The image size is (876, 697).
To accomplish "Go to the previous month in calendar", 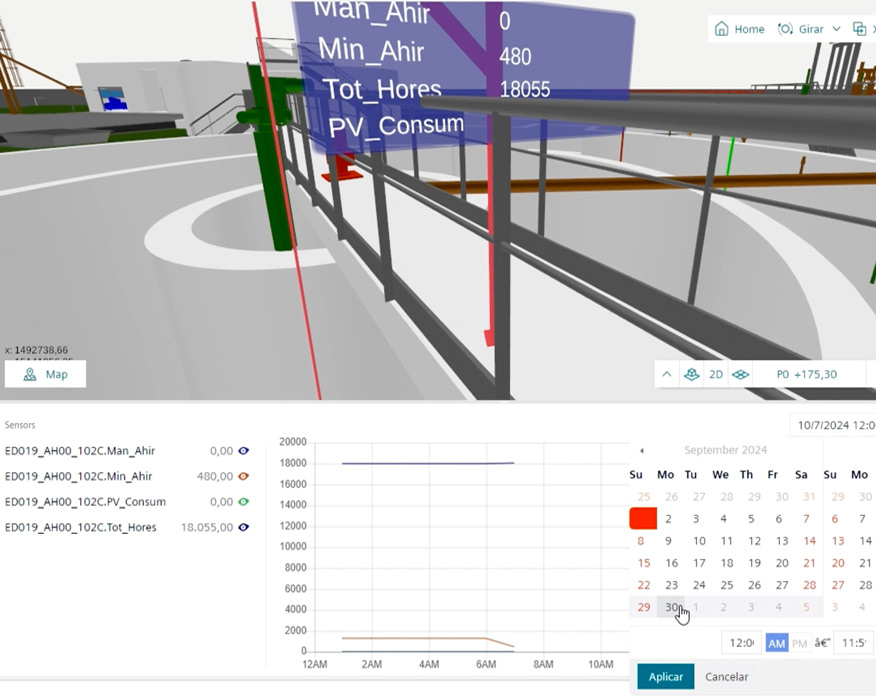I will click(x=642, y=450).
